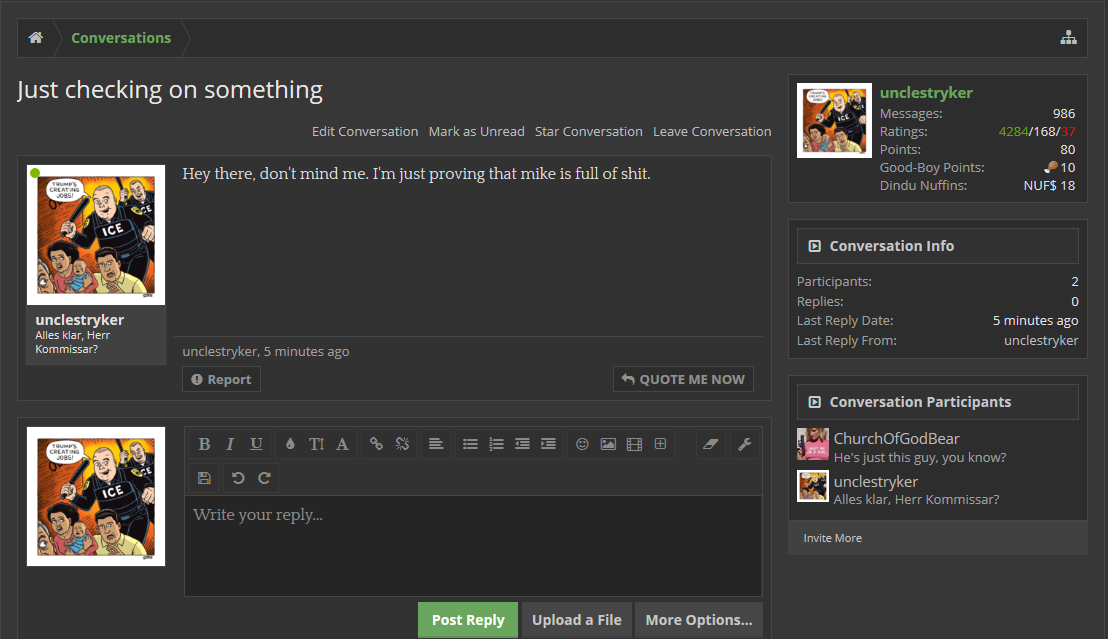Click unclestryker's avatar on the message
1108x639 pixels.
pos(96,235)
